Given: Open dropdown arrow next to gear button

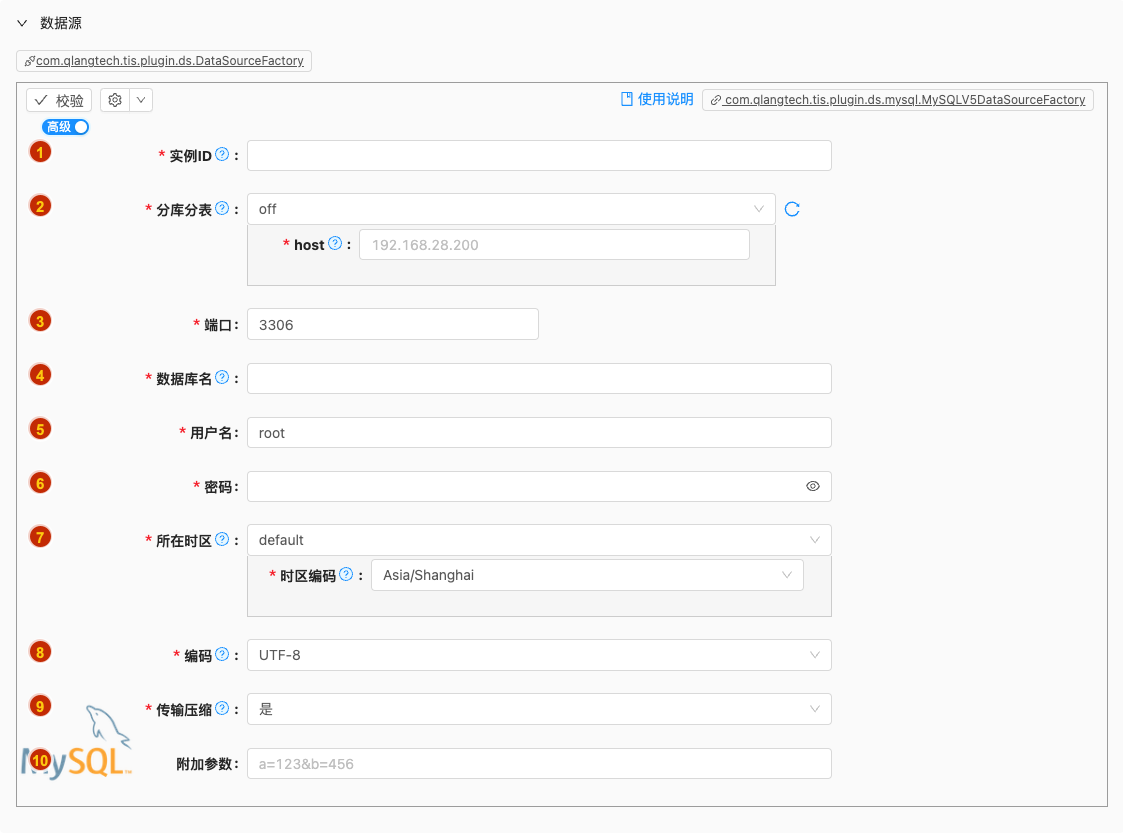Looking at the screenshot, I should pyautogui.click(x=141, y=100).
